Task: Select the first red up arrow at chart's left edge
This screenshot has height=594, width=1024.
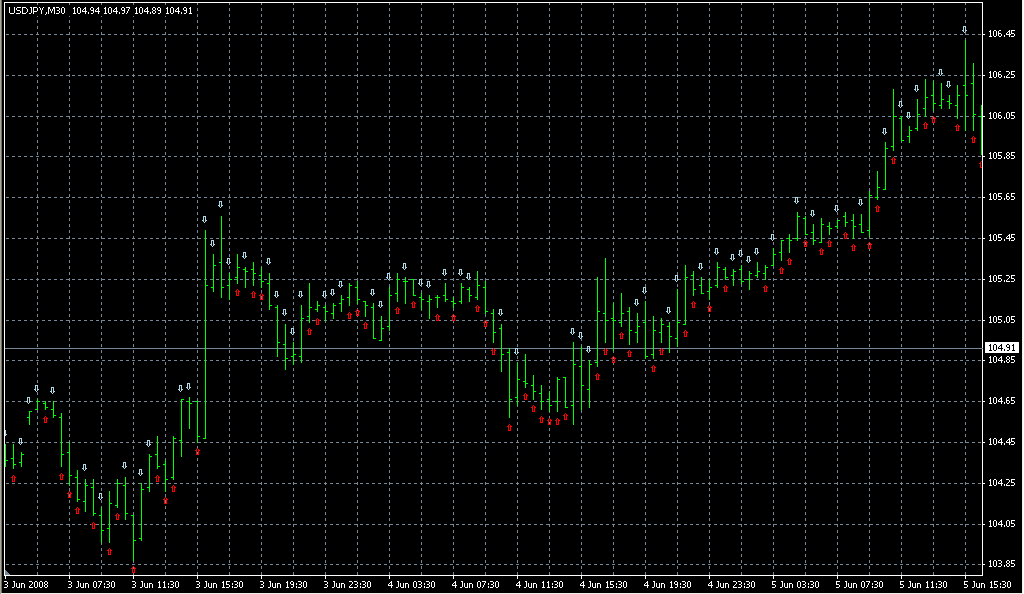Action: coord(13,479)
